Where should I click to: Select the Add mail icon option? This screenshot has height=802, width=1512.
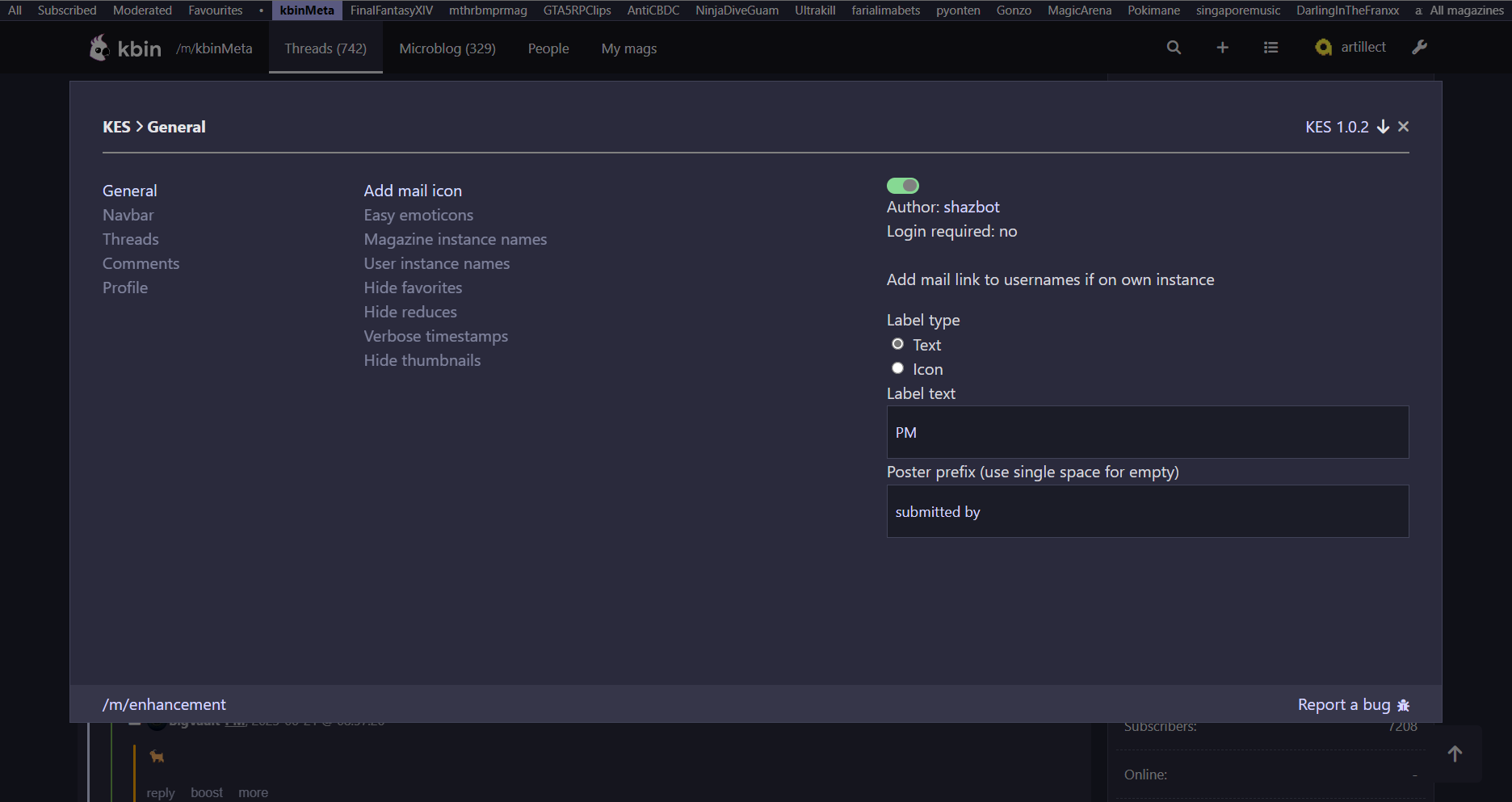coord(413,191)
